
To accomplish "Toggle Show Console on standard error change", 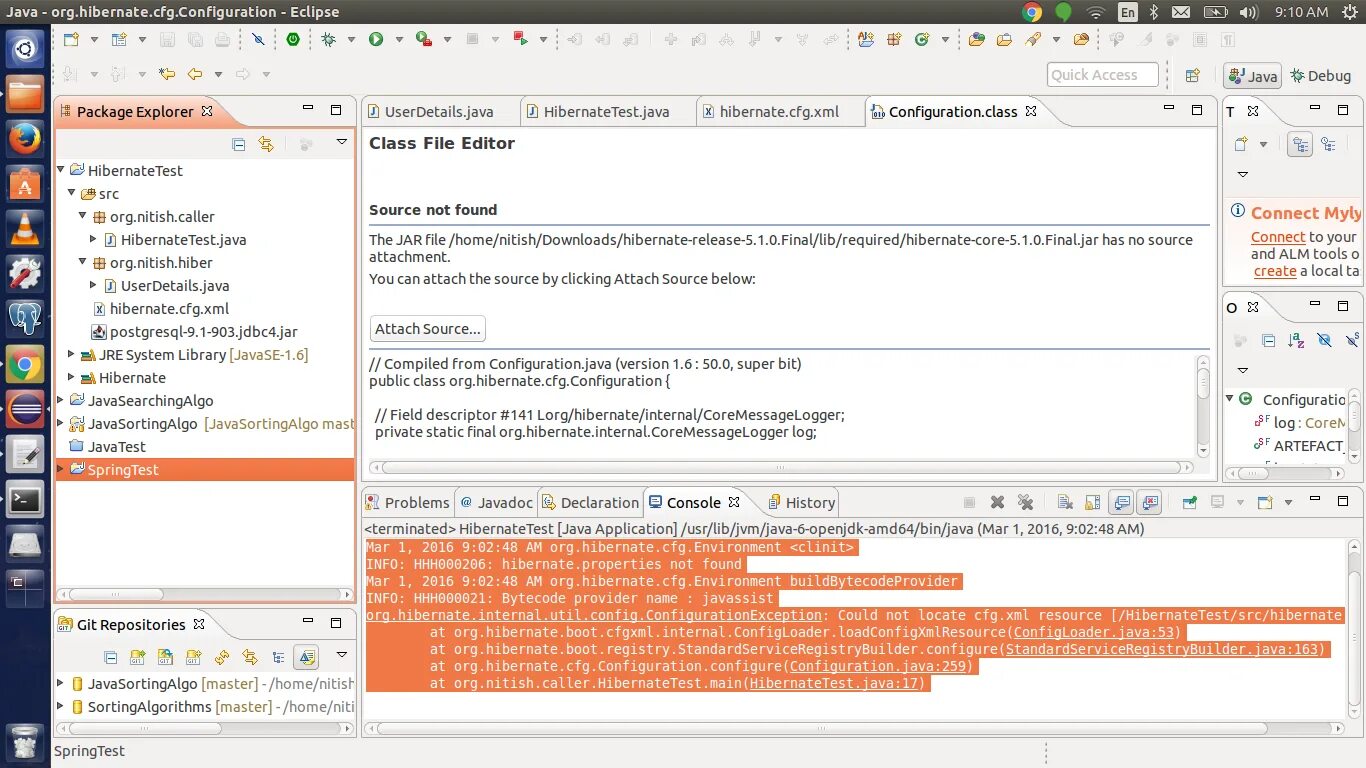I will (x=1149, y=502).
